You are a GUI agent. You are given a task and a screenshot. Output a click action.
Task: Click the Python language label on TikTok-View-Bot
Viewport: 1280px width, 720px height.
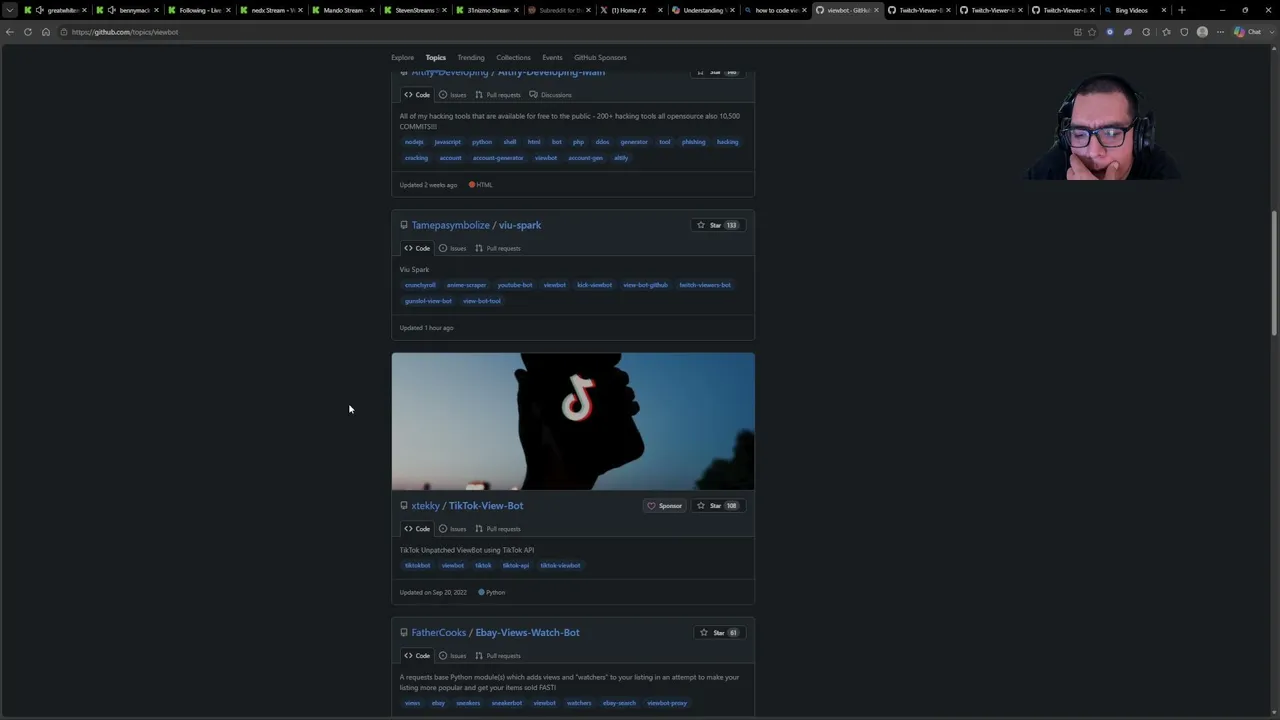point(492,593)
